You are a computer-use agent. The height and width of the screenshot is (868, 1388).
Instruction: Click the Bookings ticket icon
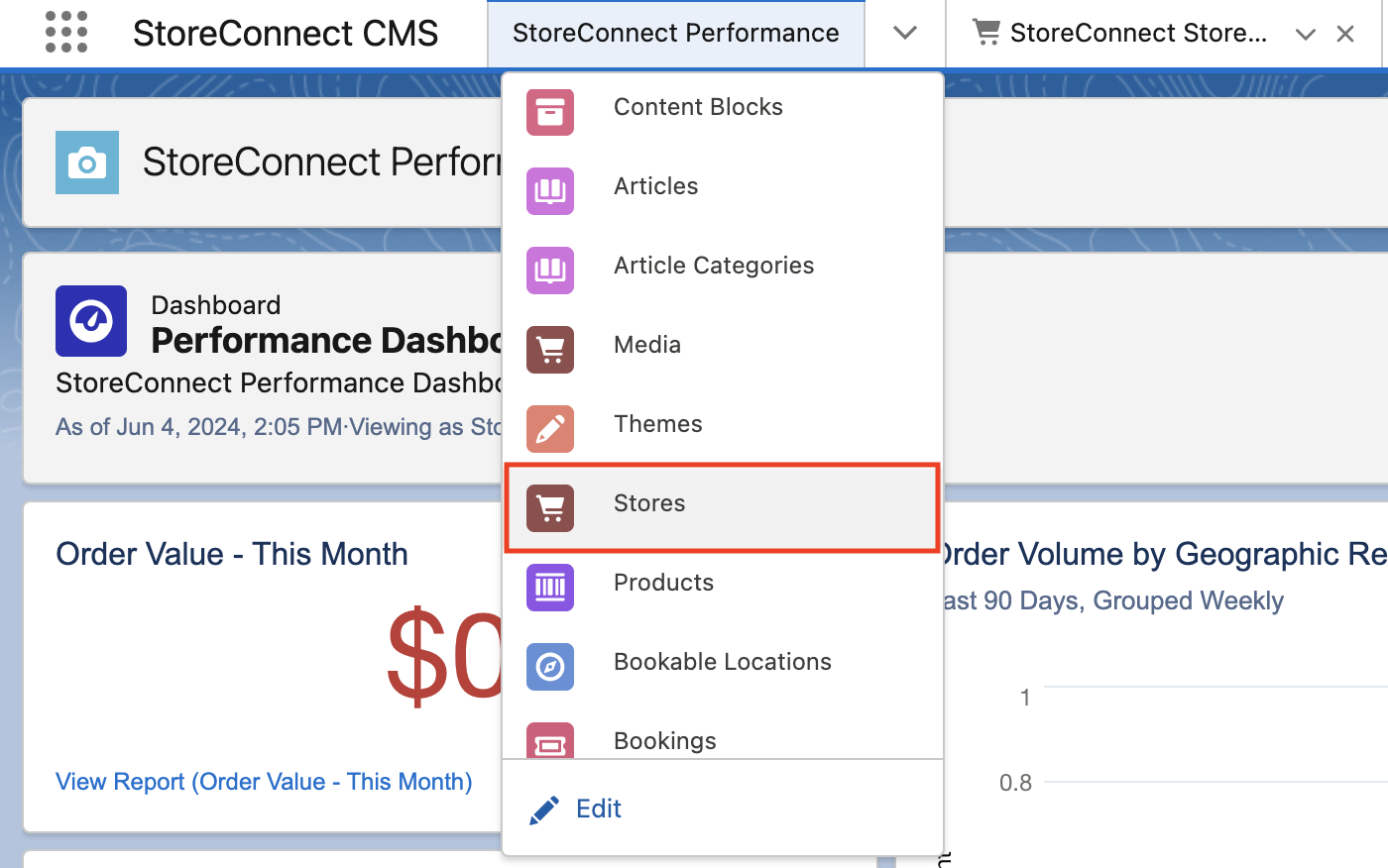pyautogui.click(x=550, y=740)
